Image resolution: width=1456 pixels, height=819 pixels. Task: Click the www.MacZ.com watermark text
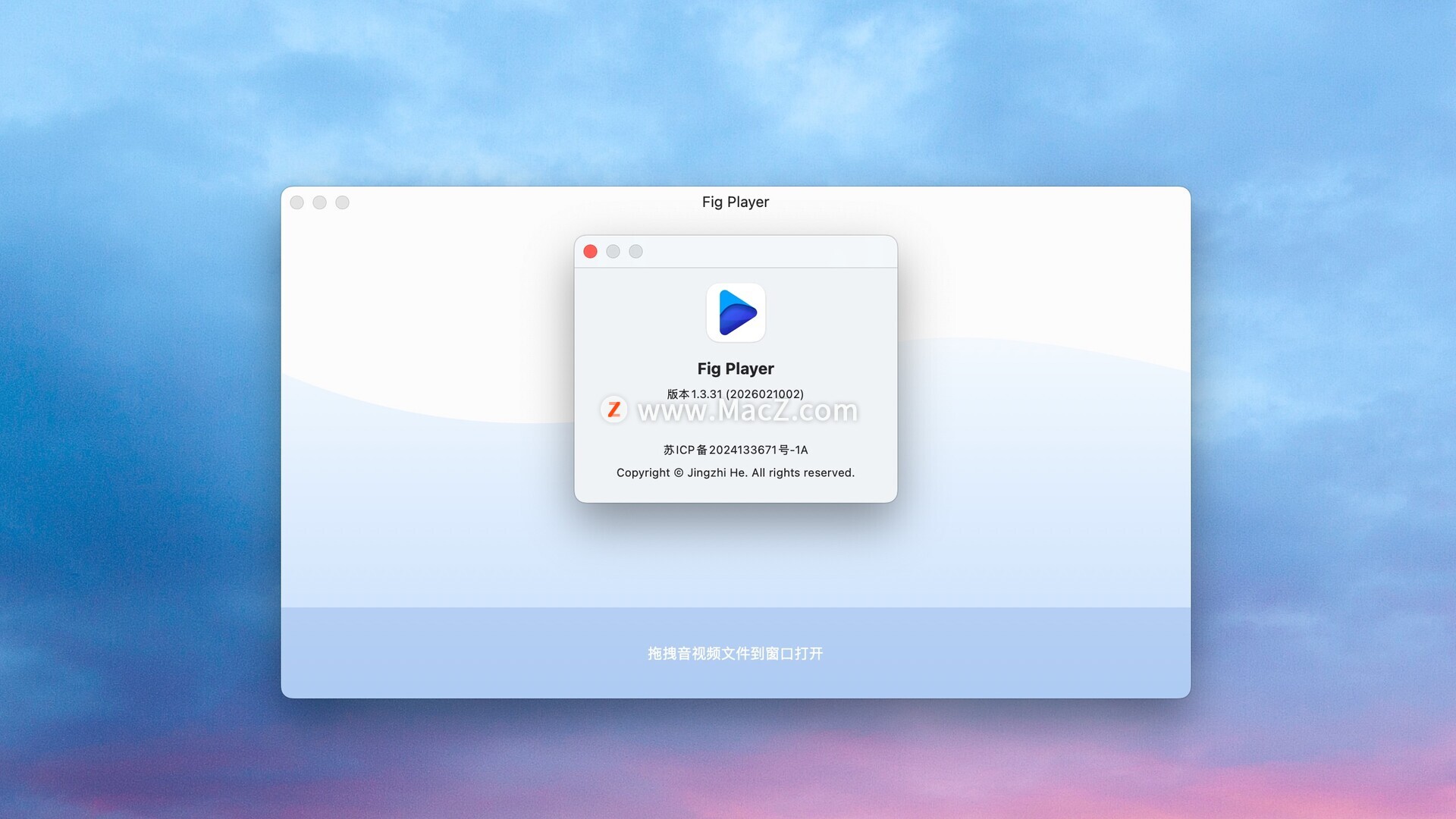(x=748, y=410)
